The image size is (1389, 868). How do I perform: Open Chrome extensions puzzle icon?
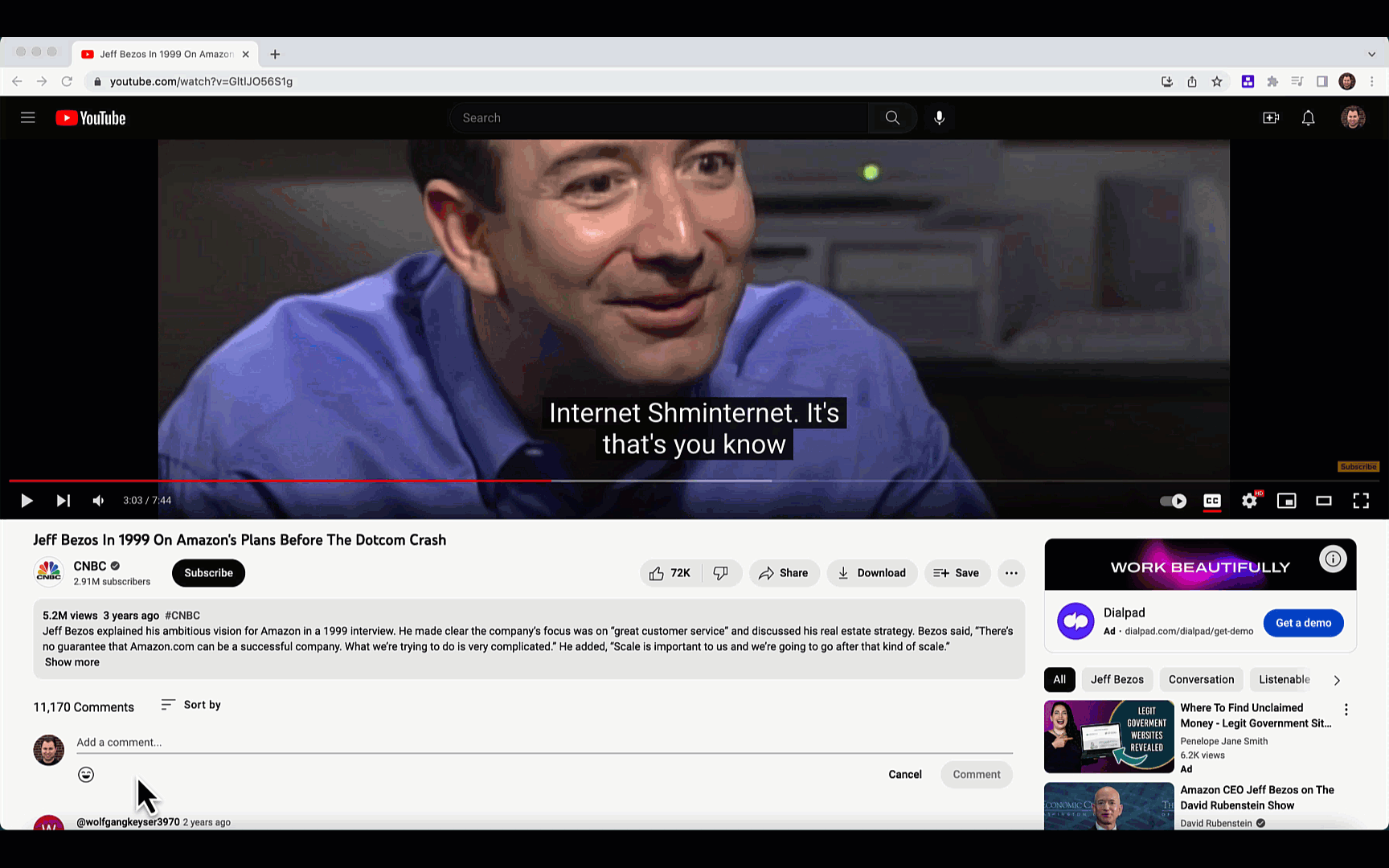pyautogui.click(x=1272, y=81)
